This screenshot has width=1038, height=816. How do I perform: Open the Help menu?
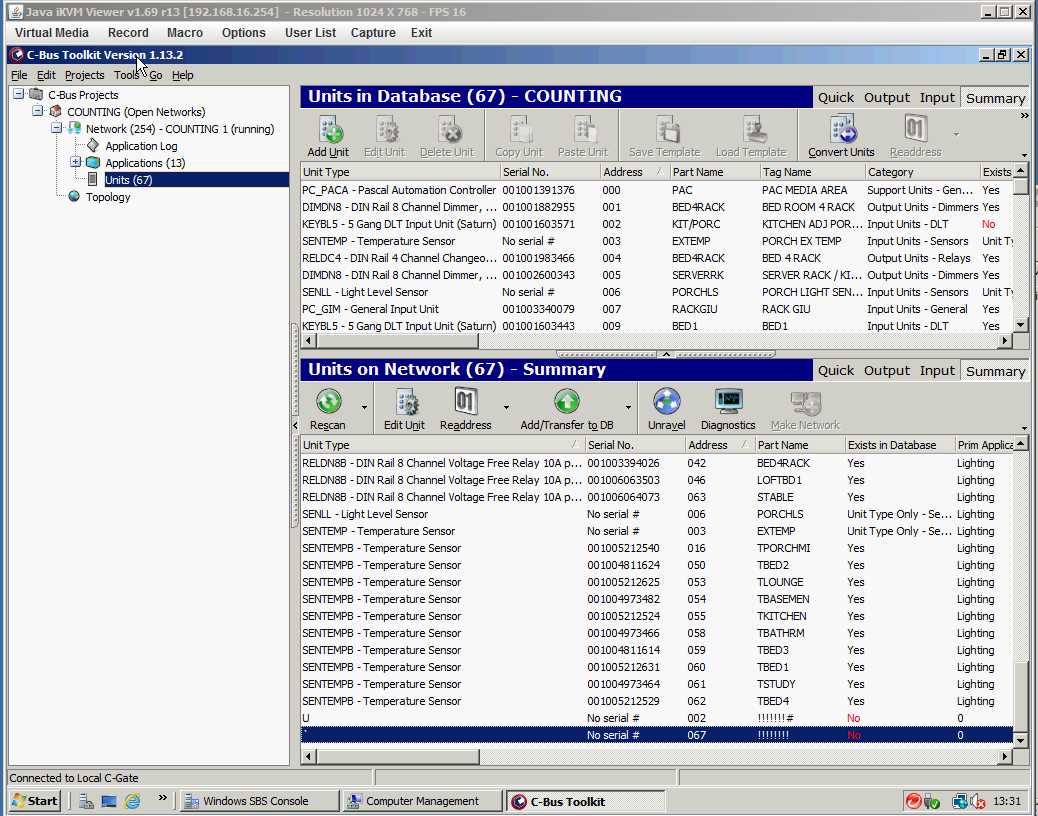pos(183,75)
